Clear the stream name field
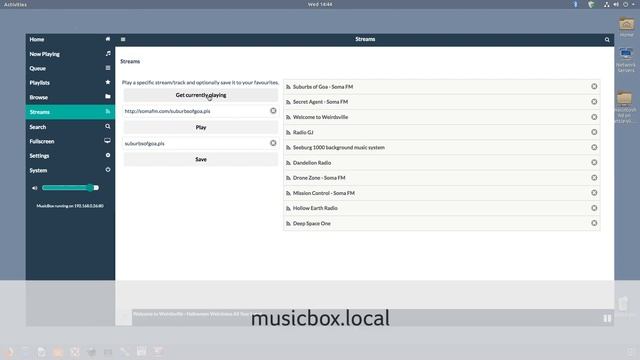This screenshot has width=640, height=360. pos(273,143)
